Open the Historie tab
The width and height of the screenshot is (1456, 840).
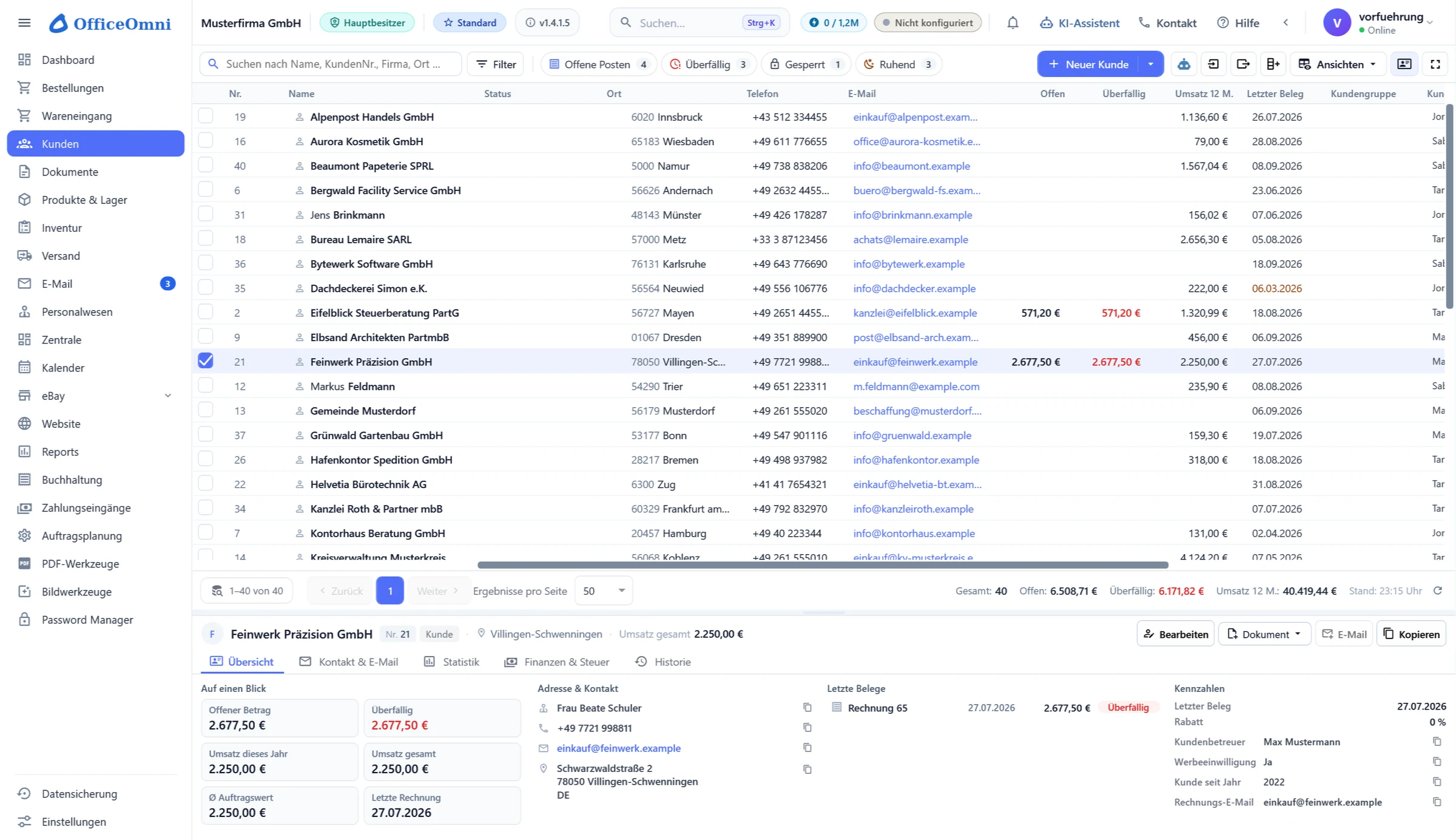coord(662,662)
